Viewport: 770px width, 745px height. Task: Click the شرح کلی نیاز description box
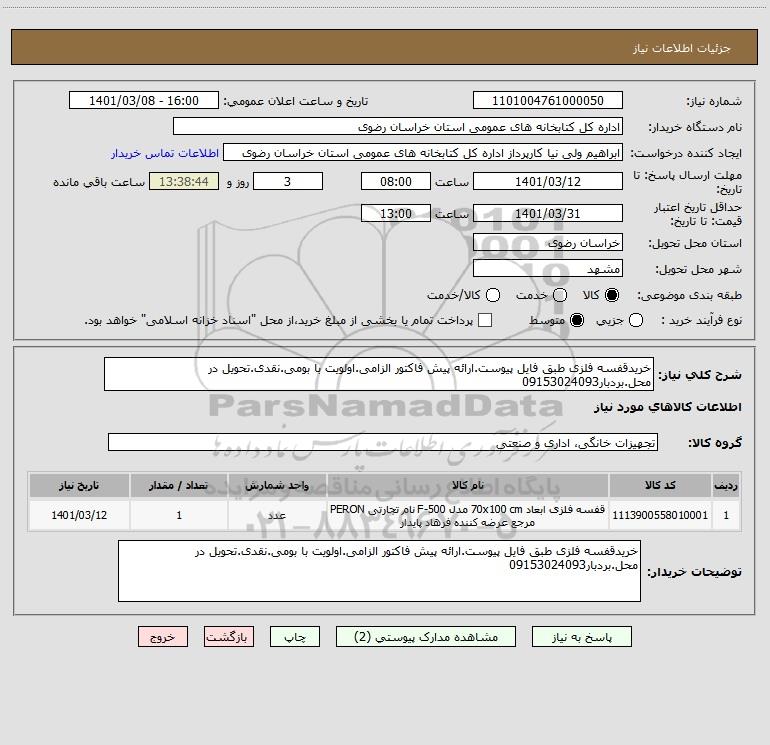point(379,374)
